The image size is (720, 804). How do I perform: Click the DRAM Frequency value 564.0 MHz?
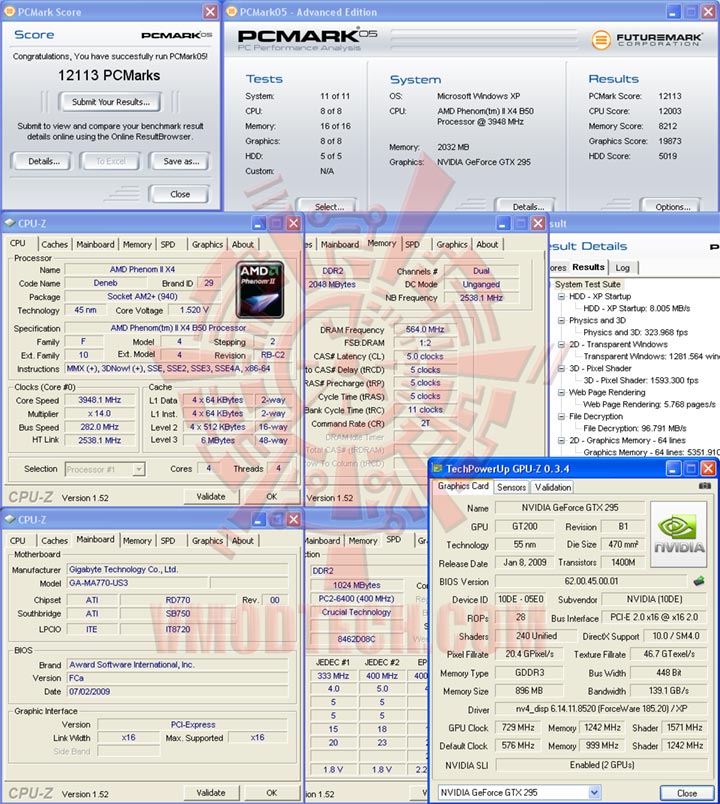coord(425,330)
